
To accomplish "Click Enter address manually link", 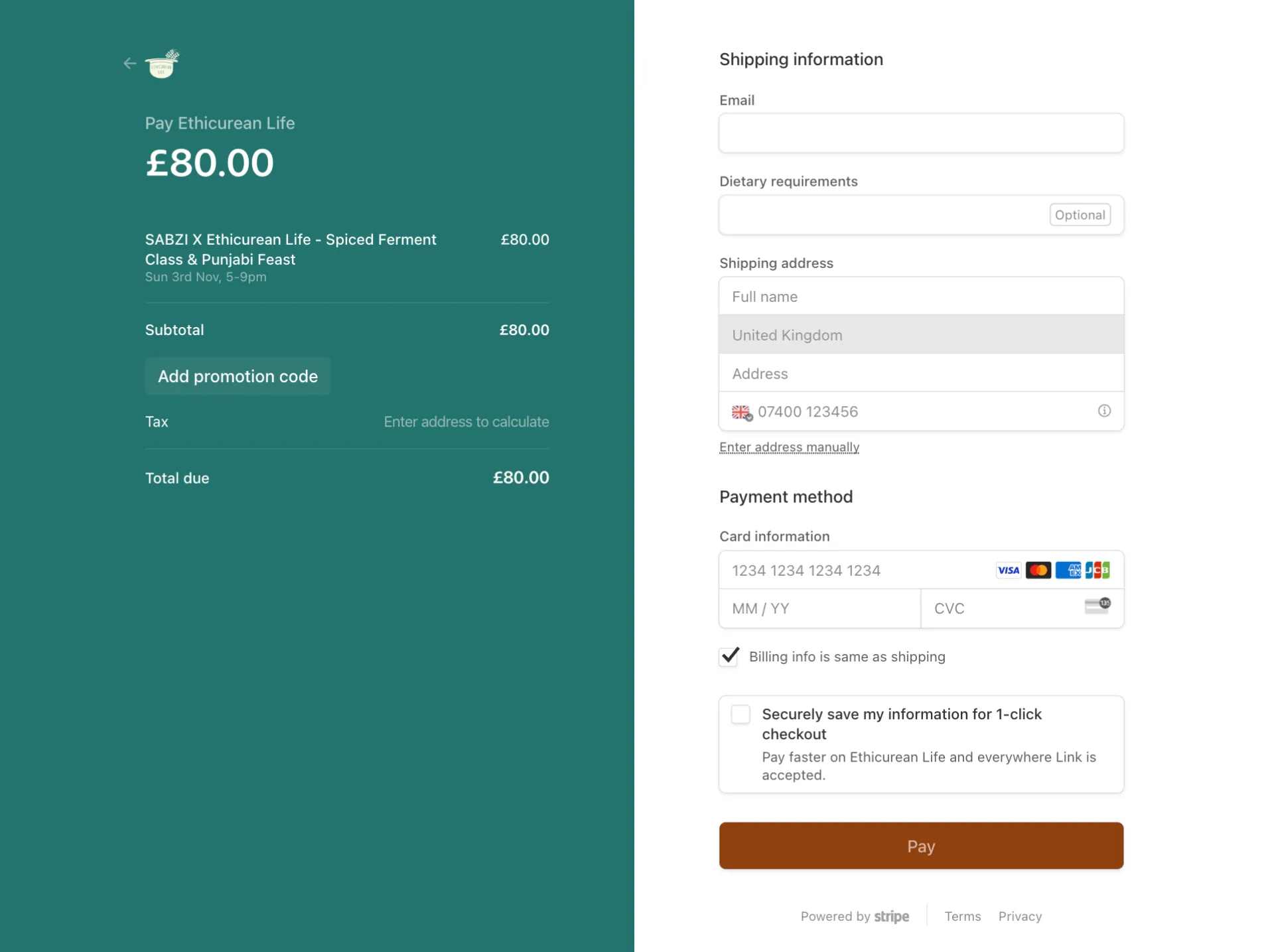I will click(x=789, y=447).
